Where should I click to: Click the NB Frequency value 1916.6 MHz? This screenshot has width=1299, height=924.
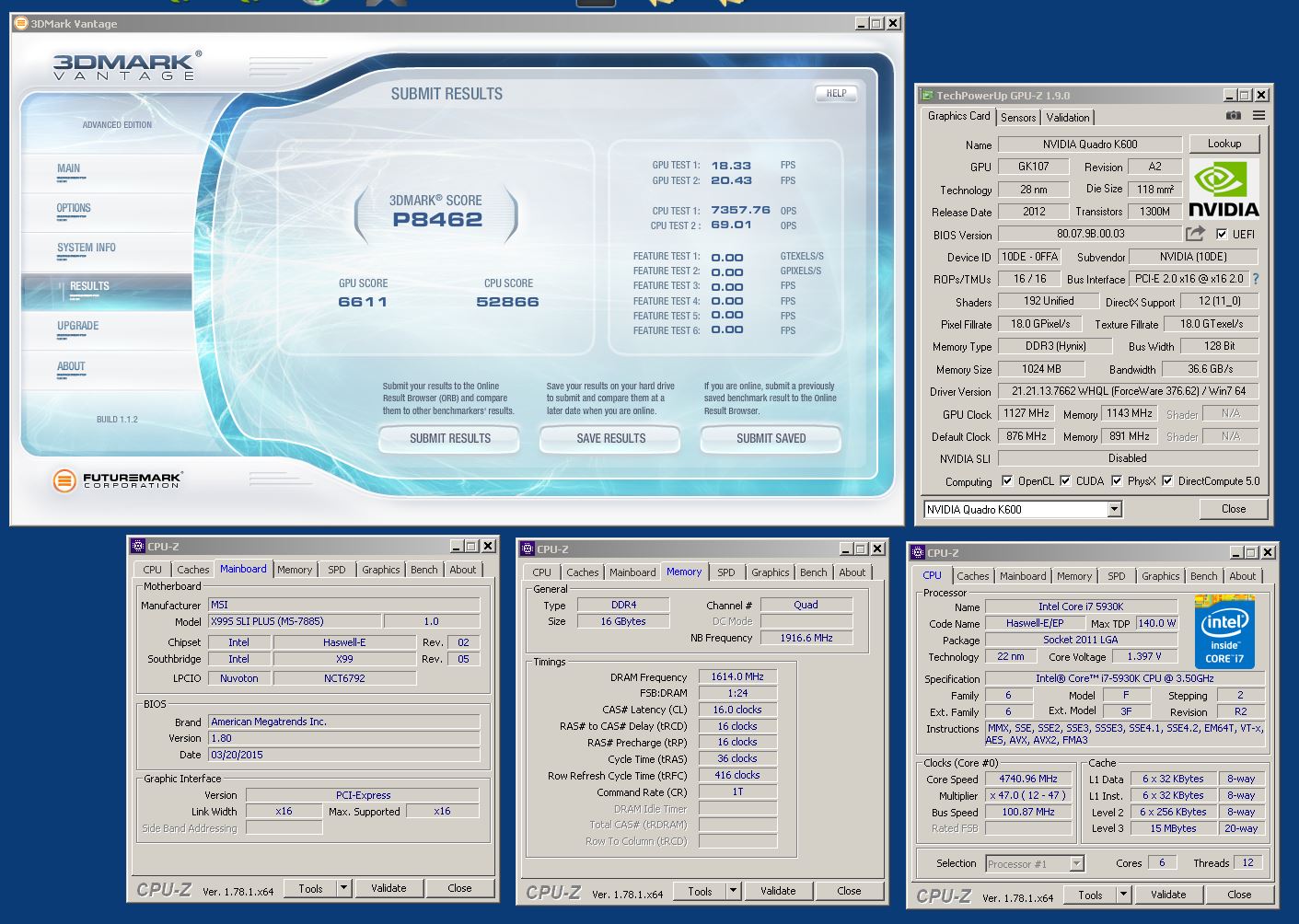click(x=806, y=638)
